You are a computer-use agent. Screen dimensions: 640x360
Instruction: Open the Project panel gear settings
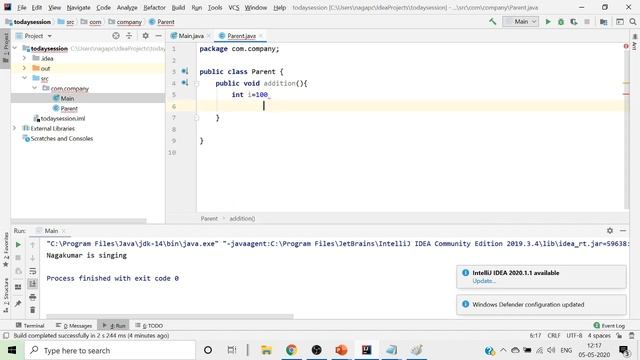[x=145, y=36]
